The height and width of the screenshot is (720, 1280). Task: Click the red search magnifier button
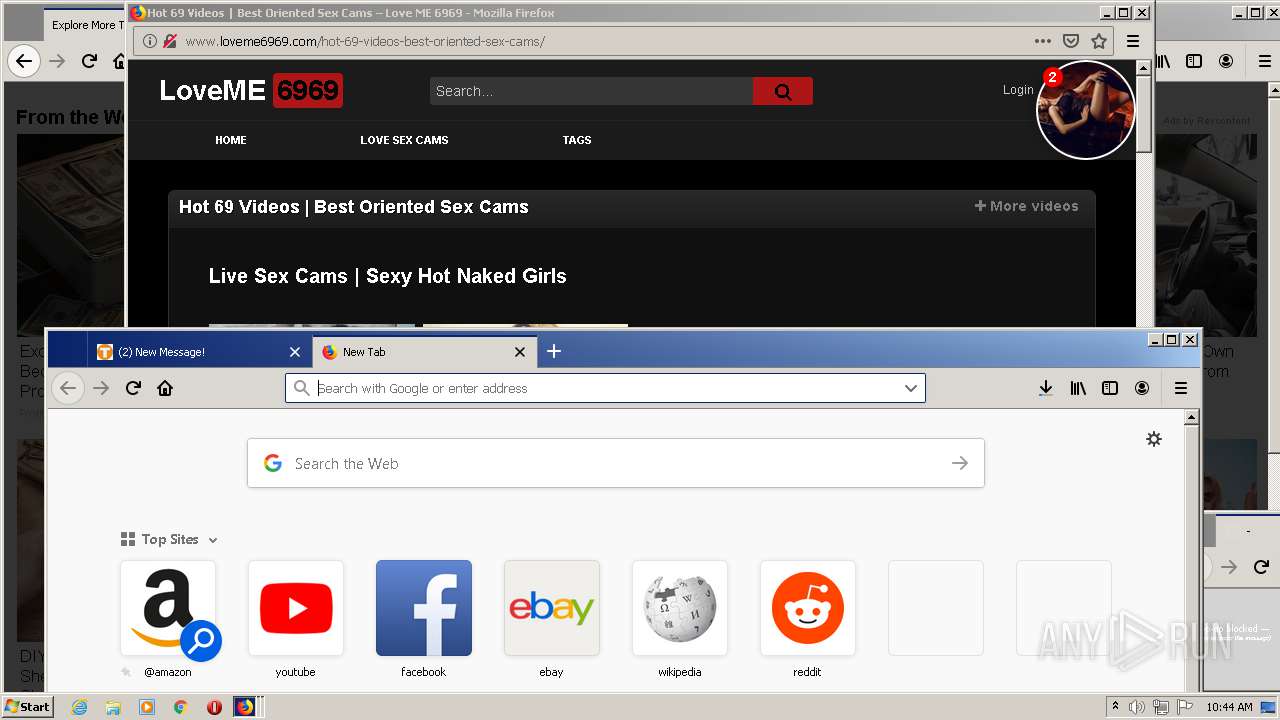point(783,91)
